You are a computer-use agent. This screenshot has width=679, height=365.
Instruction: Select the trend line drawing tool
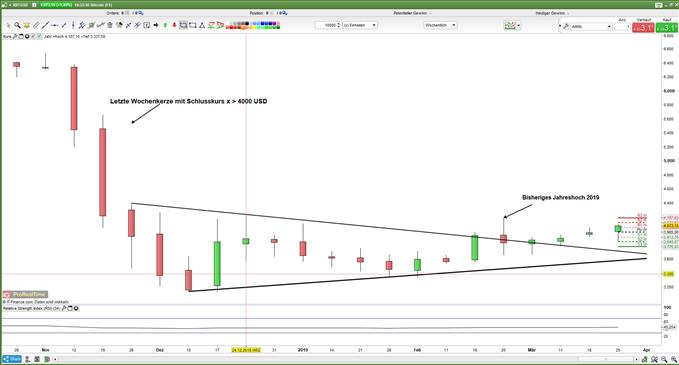[x=45, y=25]
